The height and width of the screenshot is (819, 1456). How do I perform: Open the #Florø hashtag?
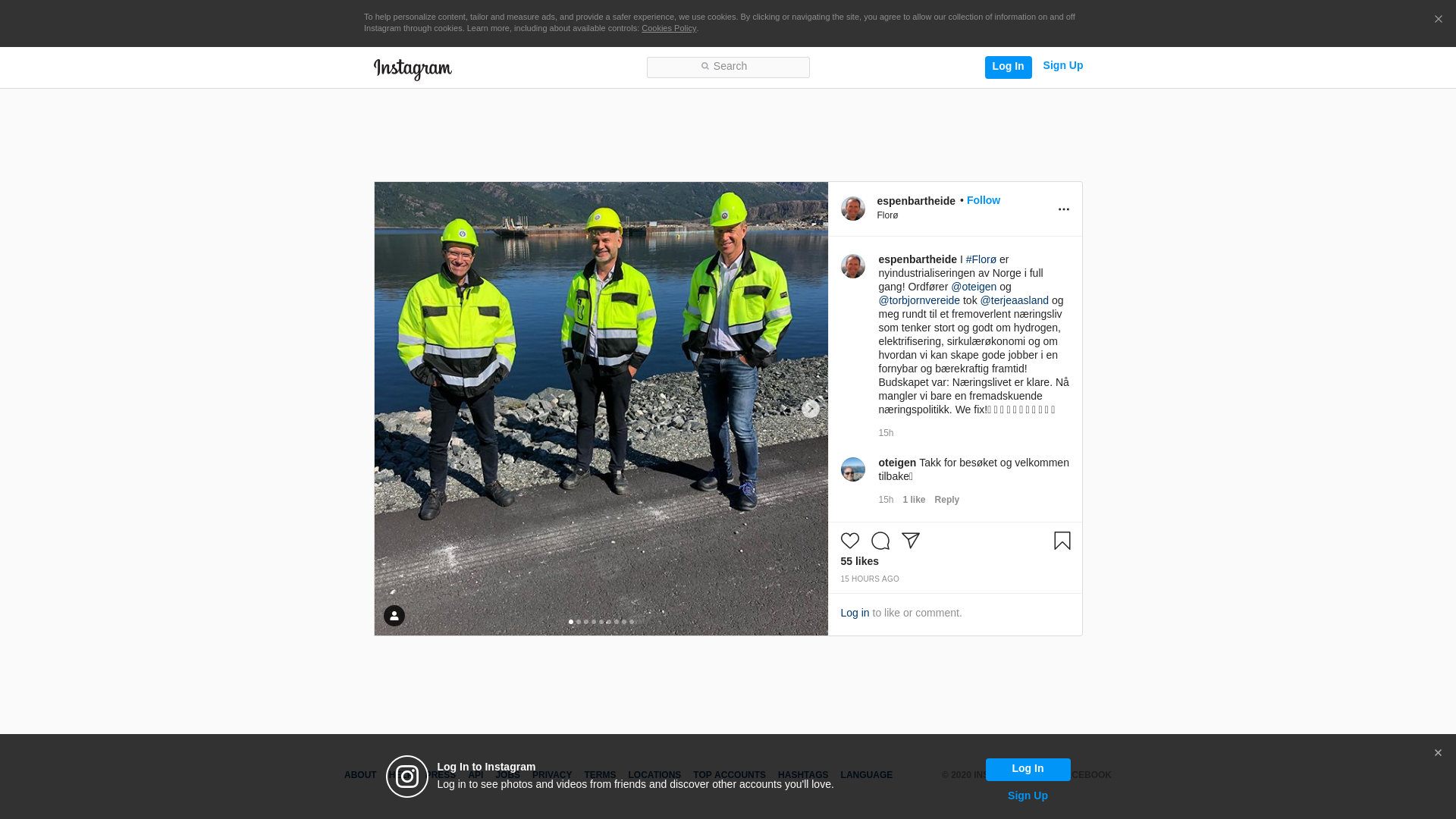click(981, 259)
